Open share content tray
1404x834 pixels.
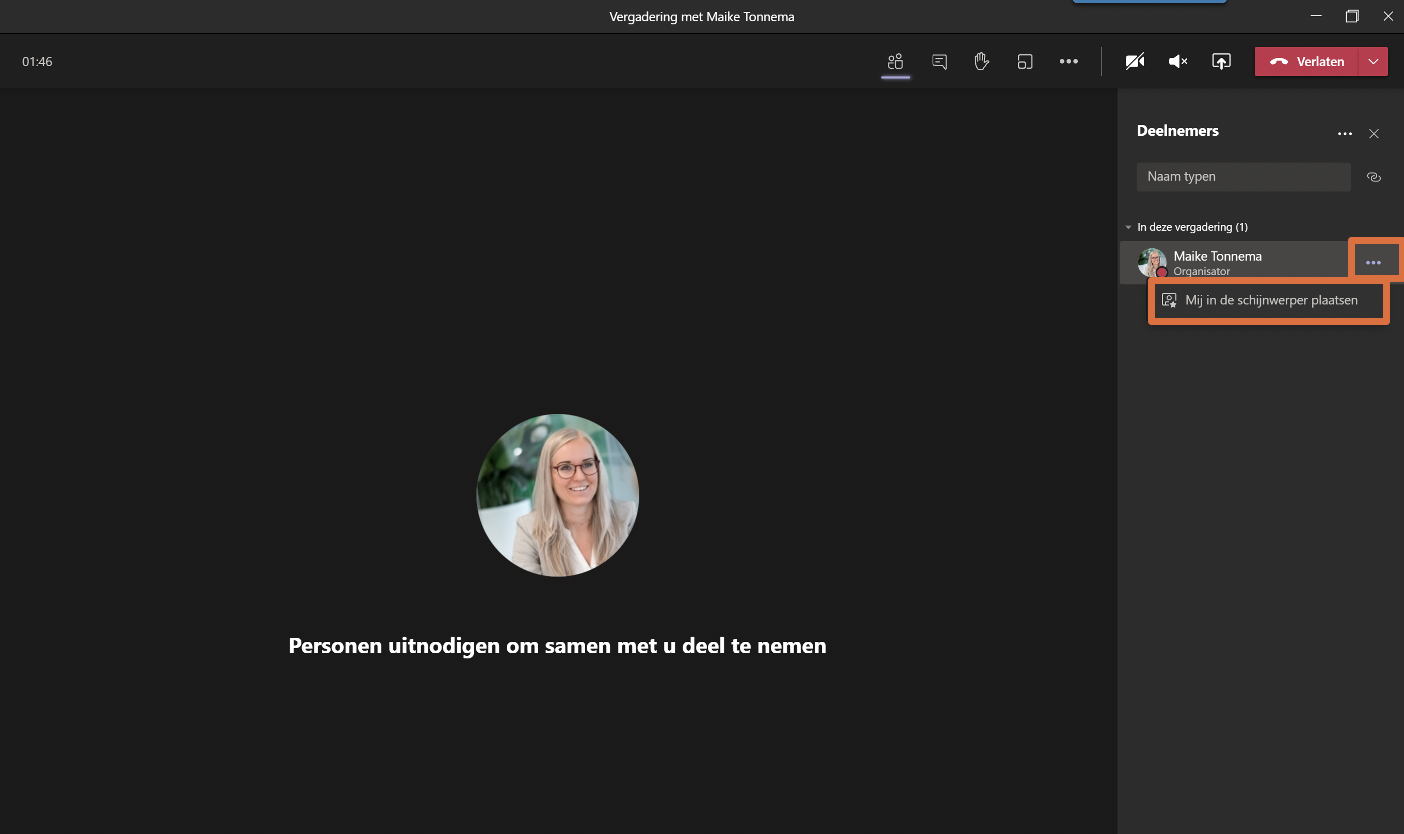(1221, 62)
